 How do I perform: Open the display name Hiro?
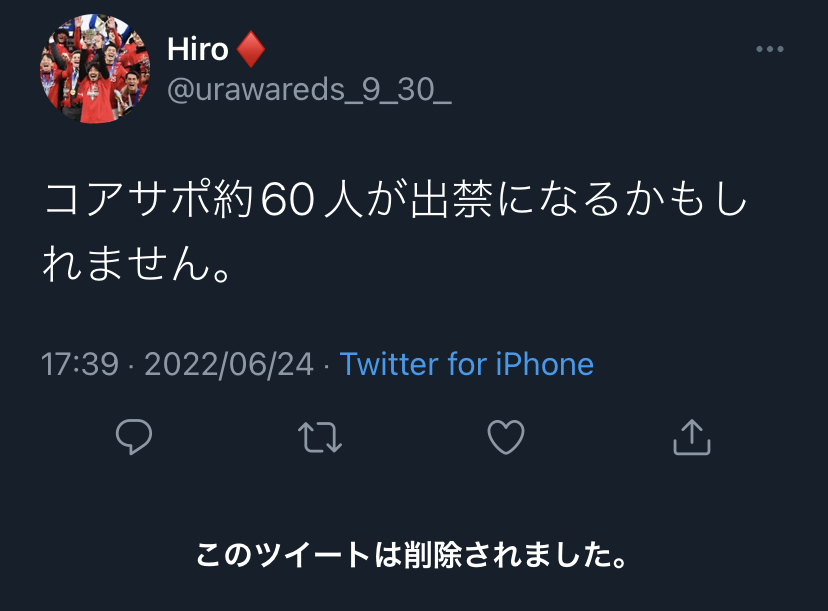pos(197,50)
